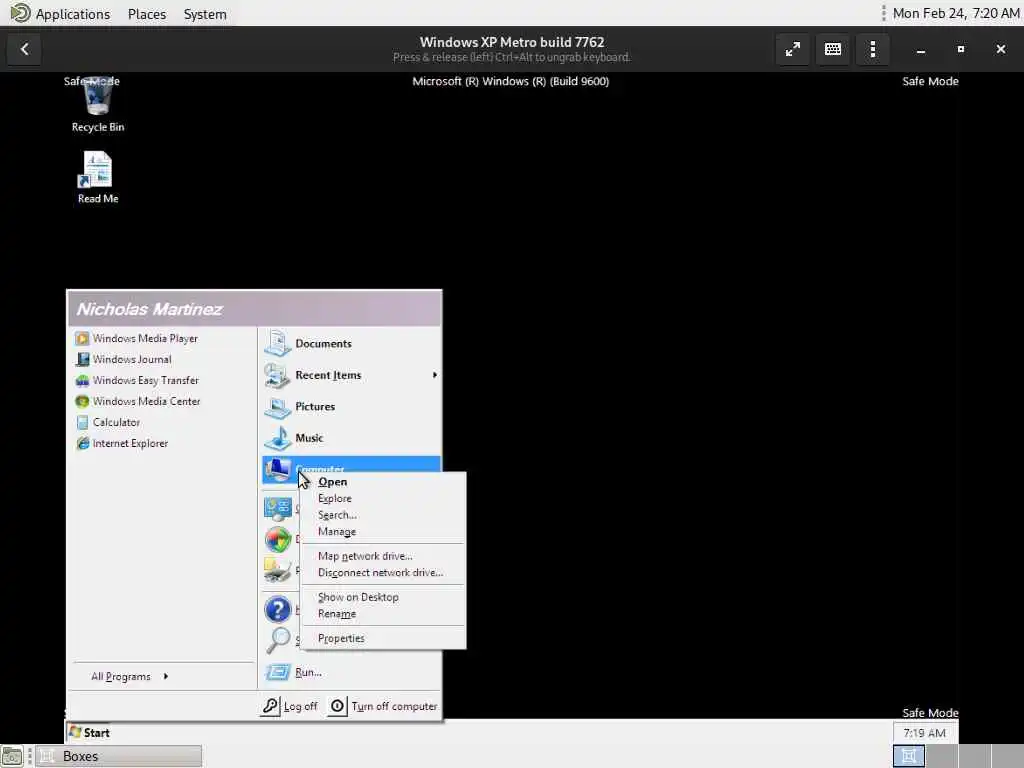Click the Internet Explorer icon
1024x768 pixels.
coord(82,443)
